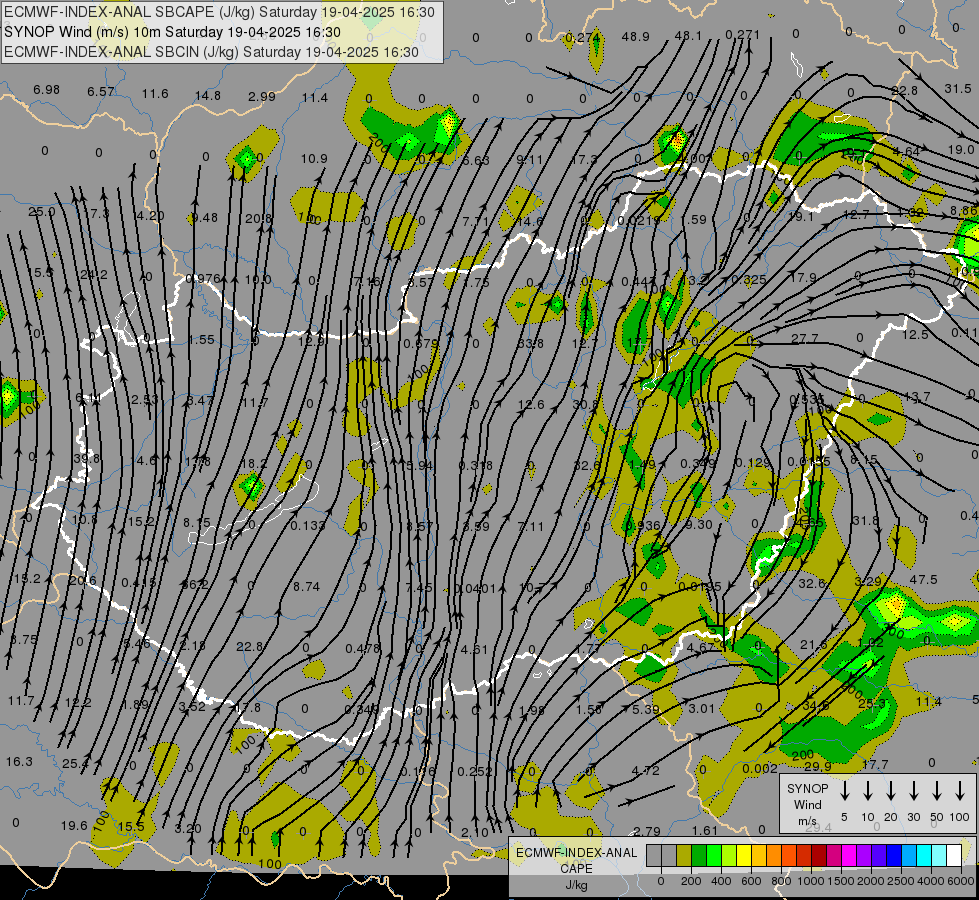The image size is (979, 900).
Task: Pick the bright magenta swatch in CAPE colorbar
Action: click(849, 855)
